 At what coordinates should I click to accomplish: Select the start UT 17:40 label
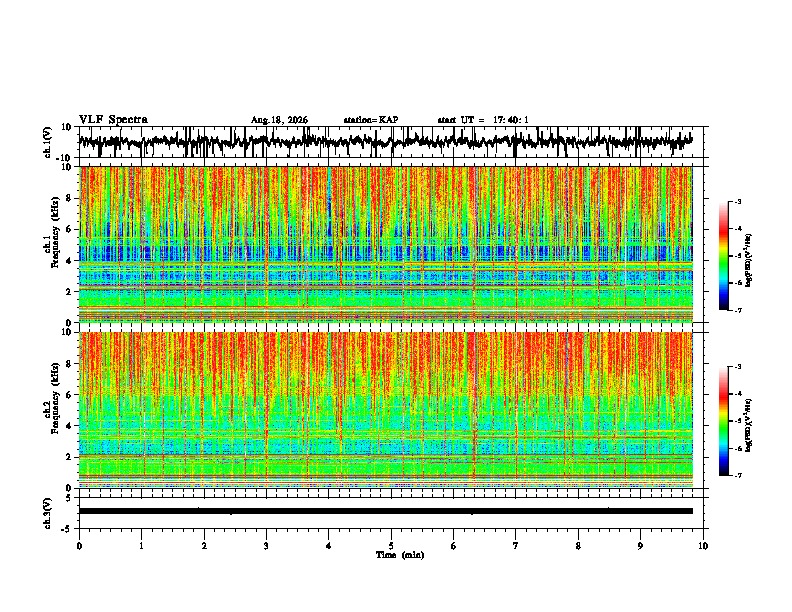tap(483, 120)
